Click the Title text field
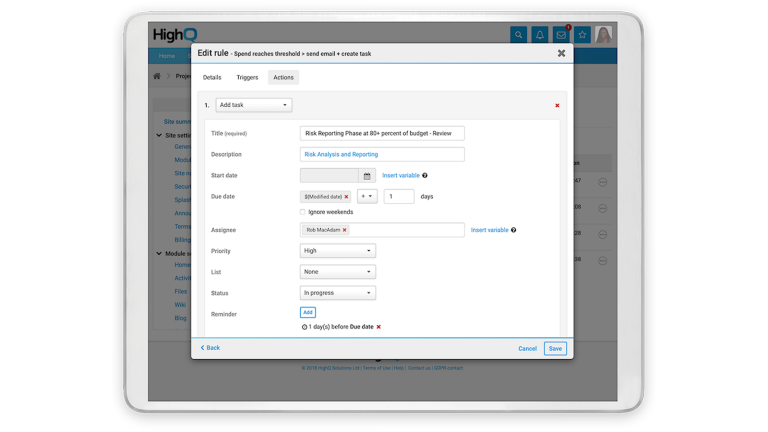This screenshot has width=768, height=432. coord(382,133)
